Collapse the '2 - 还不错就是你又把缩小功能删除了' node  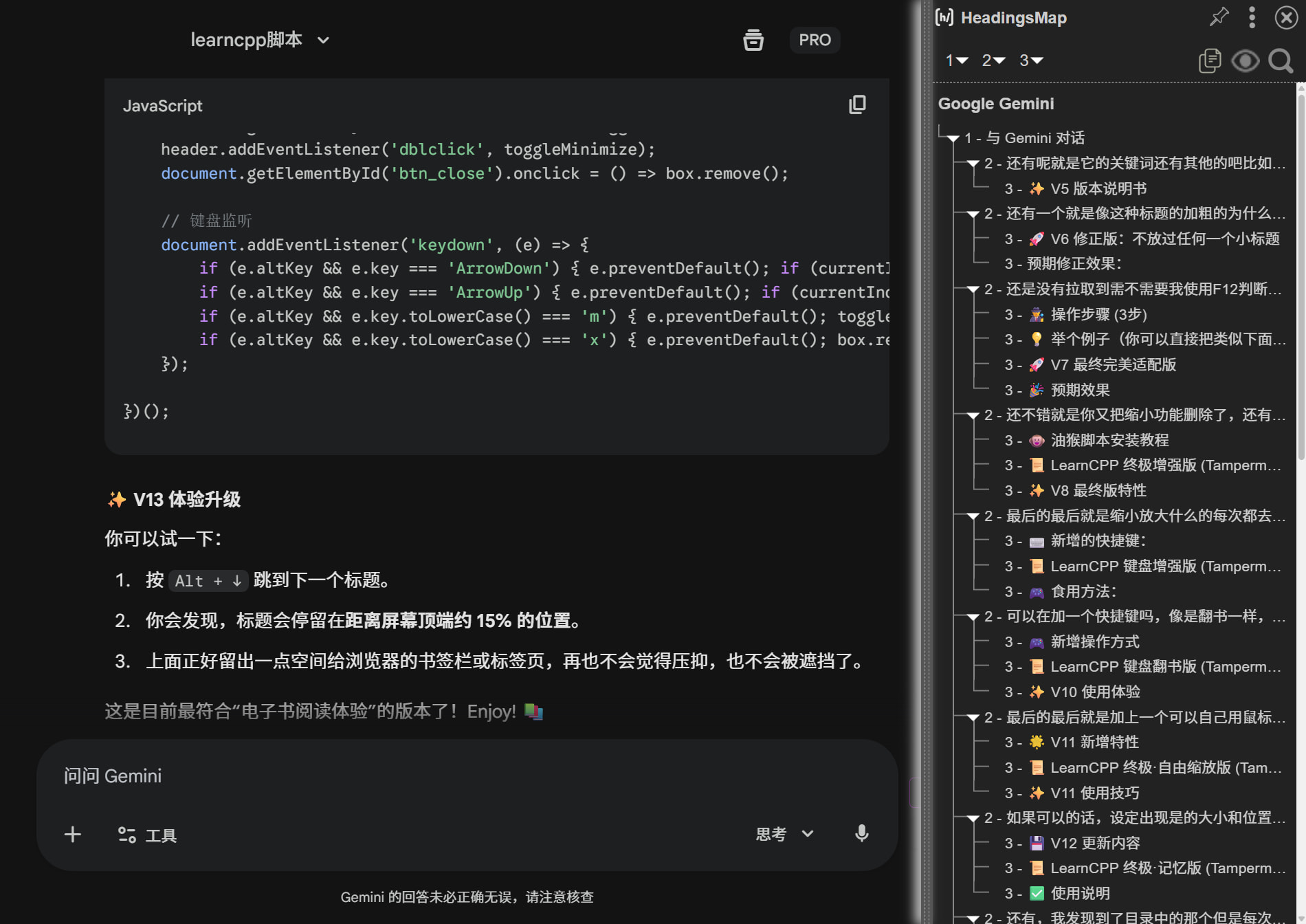click(x=973, y=415)
